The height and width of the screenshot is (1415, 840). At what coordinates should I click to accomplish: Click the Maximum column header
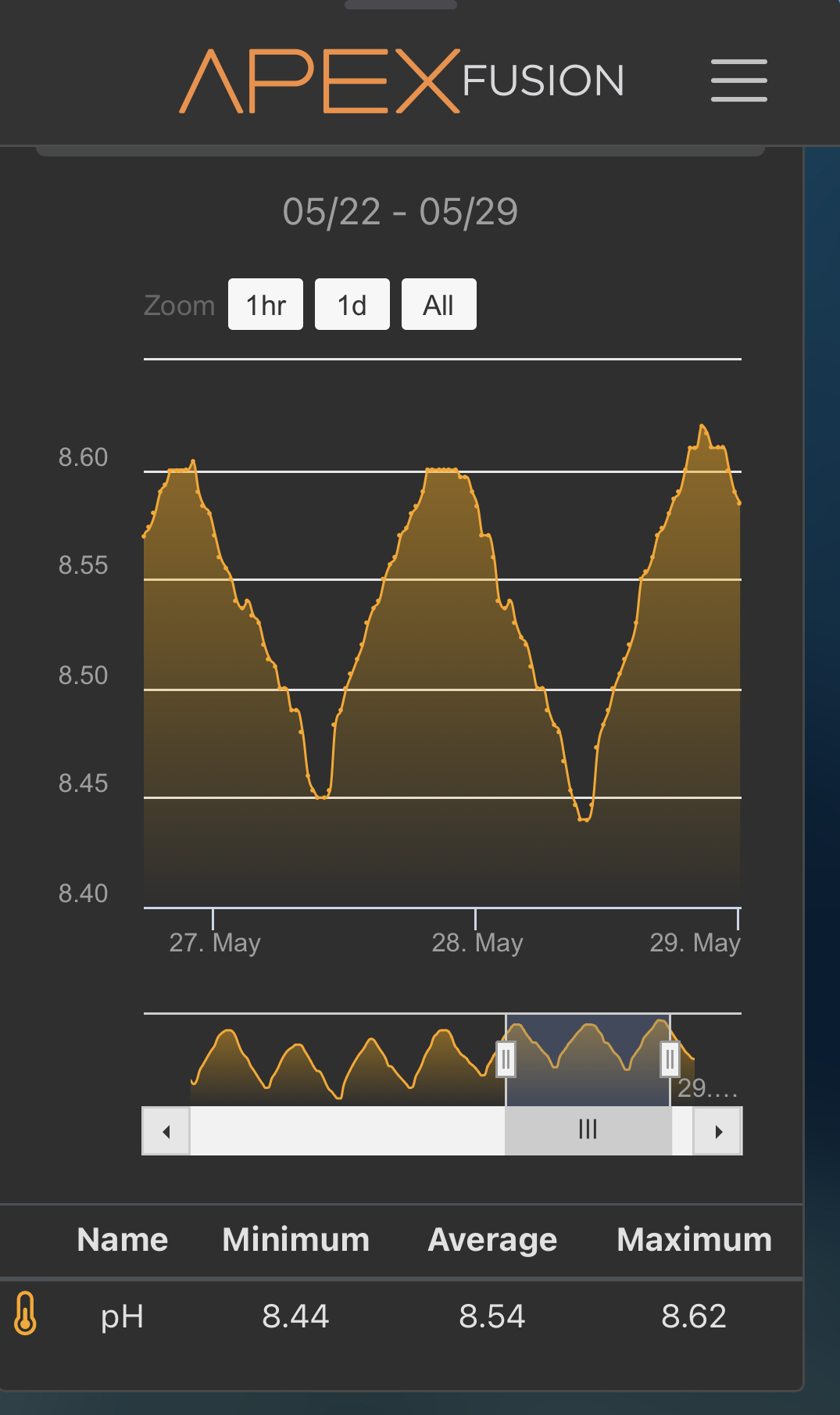[x=694, y=1240]
